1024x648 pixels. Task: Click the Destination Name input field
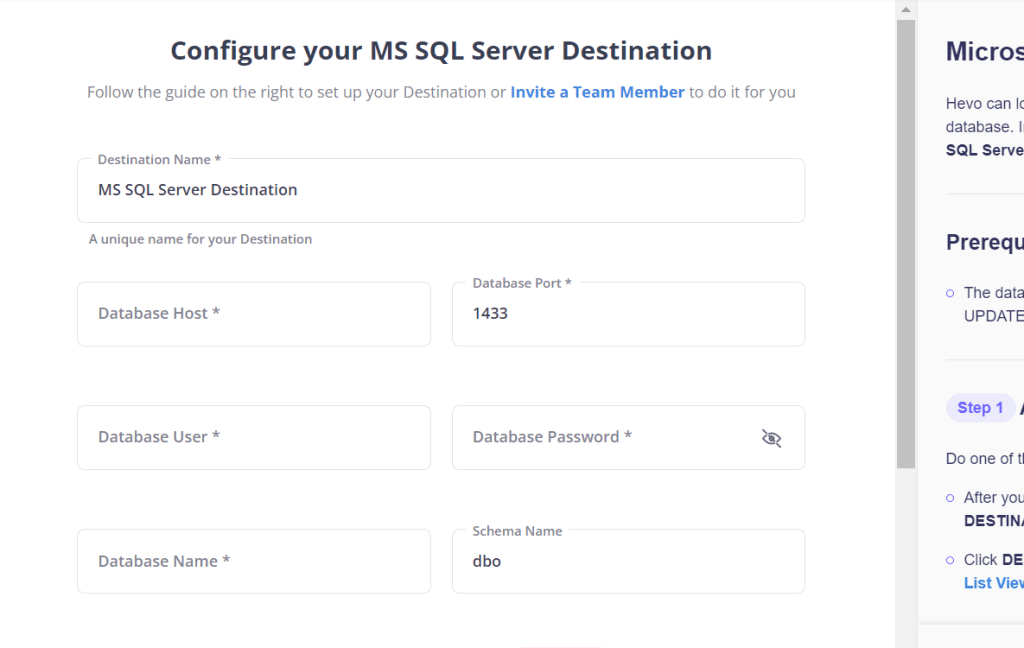click(x=441, y=190)
